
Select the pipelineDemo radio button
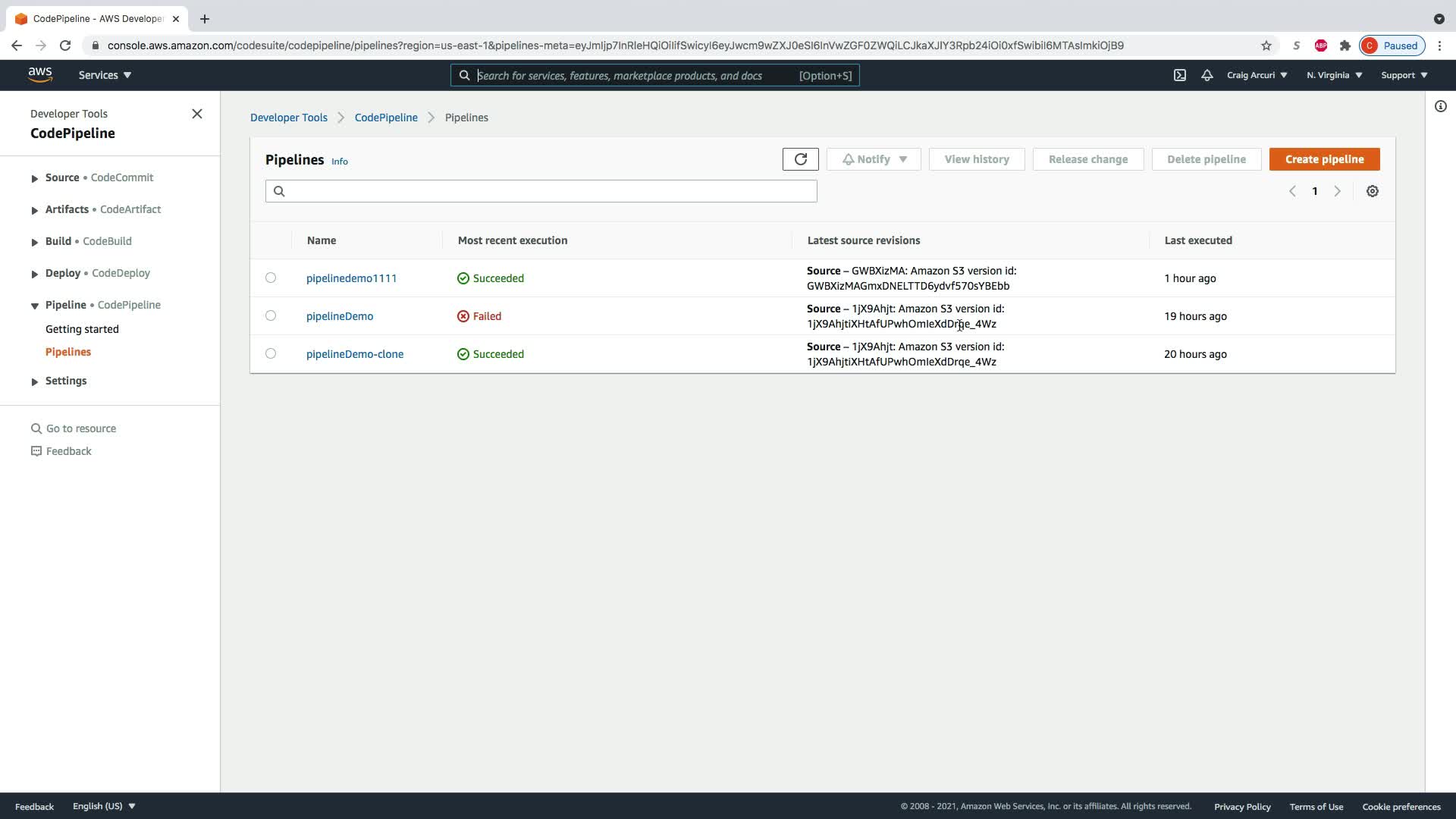tap(271, 315)
